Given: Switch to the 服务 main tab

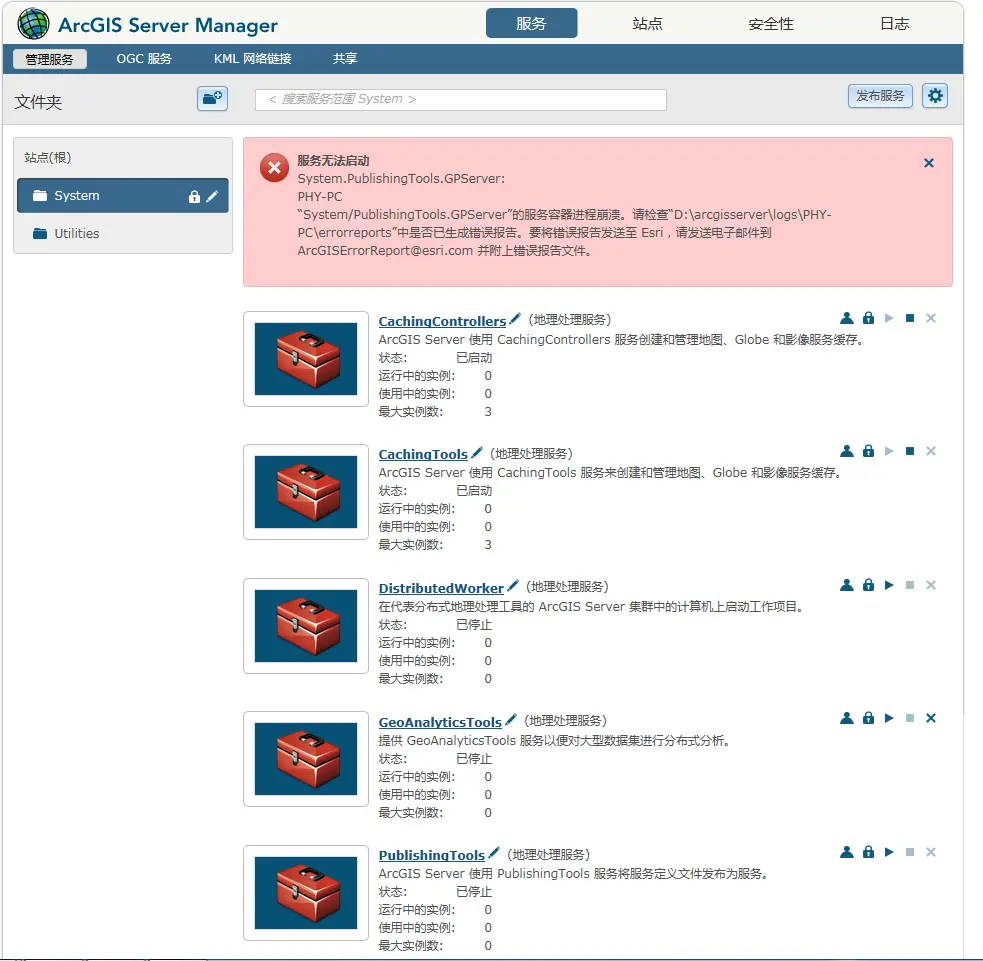Looking at the screenshot, I should click(x=532, y=23).
